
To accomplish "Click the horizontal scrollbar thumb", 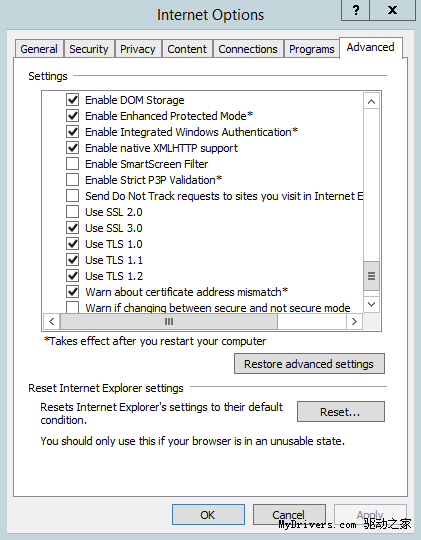I will pos(169,321).
